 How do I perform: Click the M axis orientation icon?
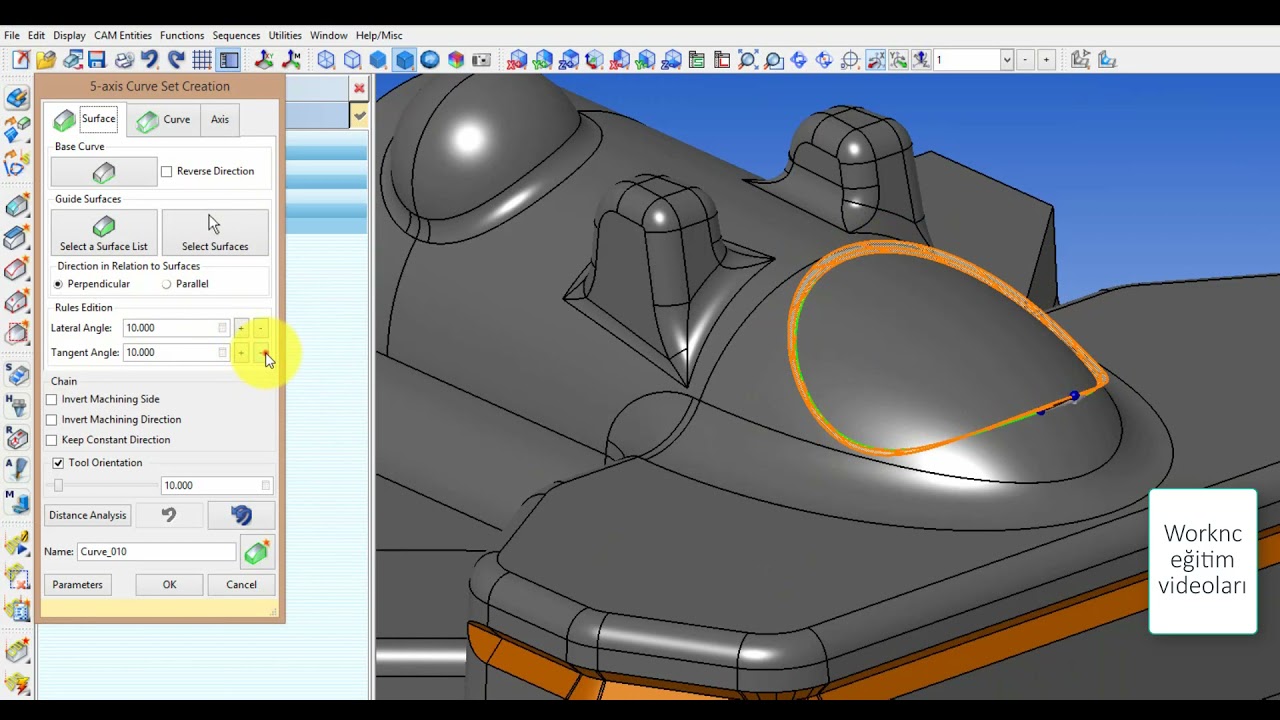click(x=292, y=60)
